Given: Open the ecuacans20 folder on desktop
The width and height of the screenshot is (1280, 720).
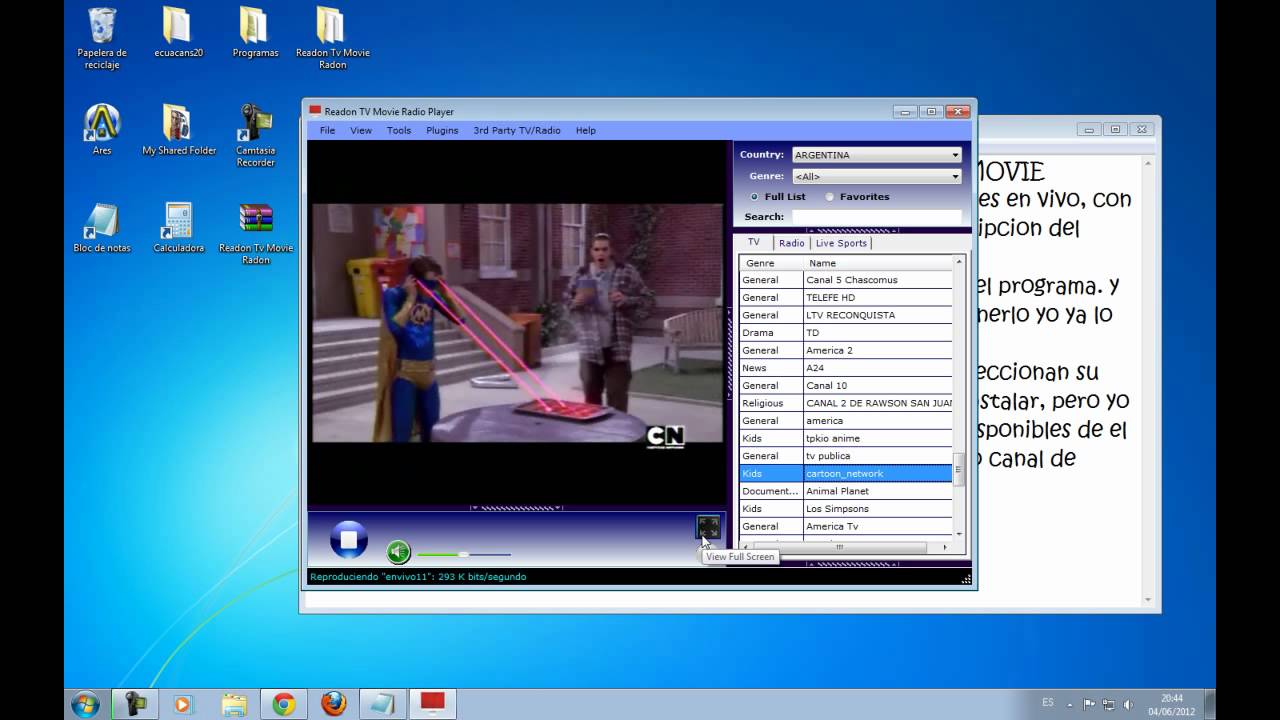Looking at the screenshot, I should point(179,33).
